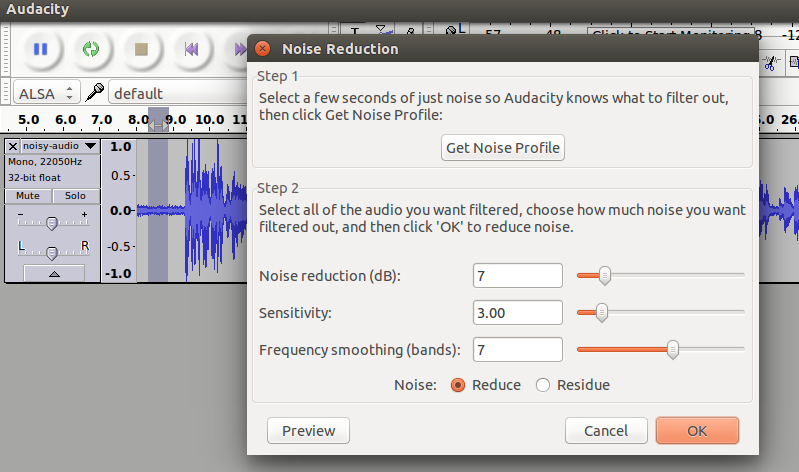The height and width of the screenshot is (472, 799).
Task: Click the track gain slider
Action: pyautogui.click(x=52, y=222)
